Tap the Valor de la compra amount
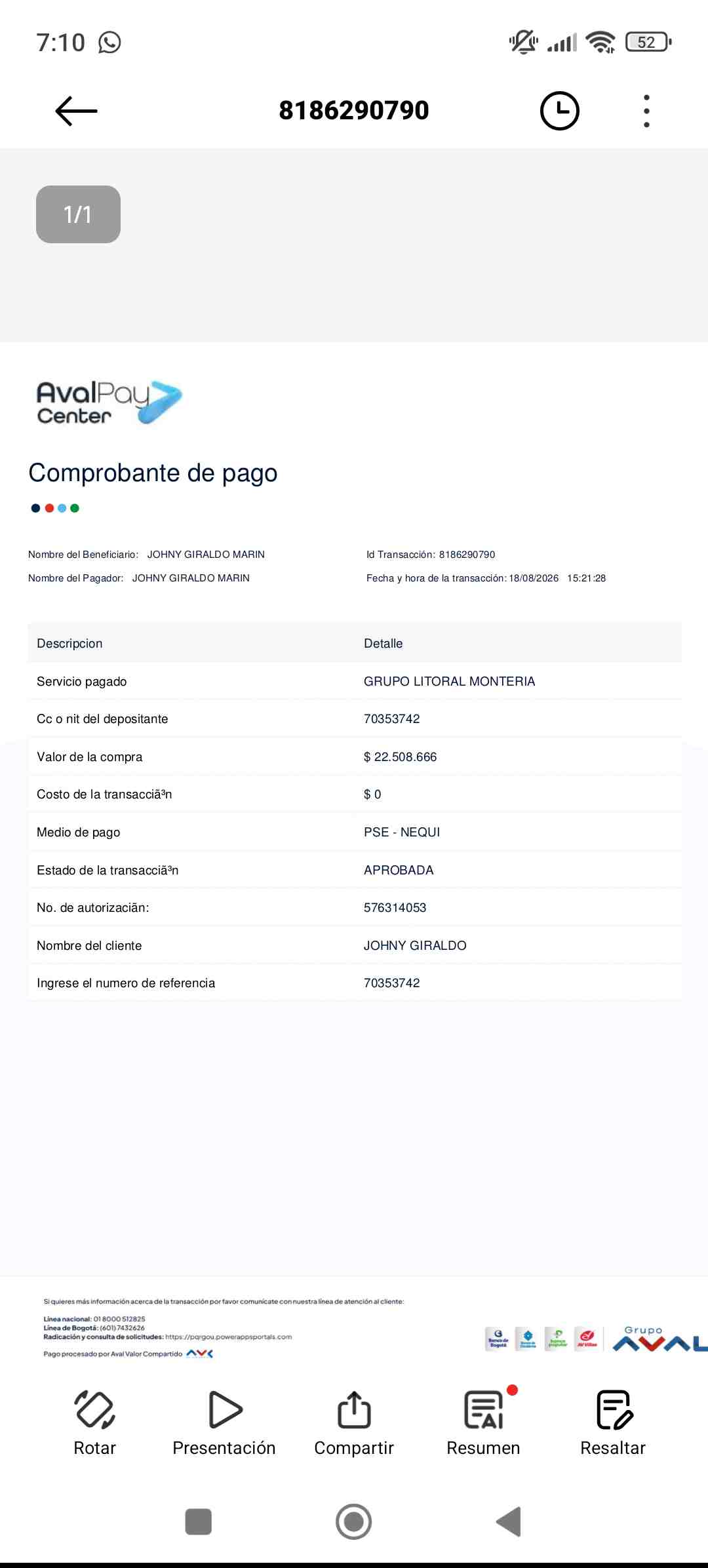 tap(400, 757)
